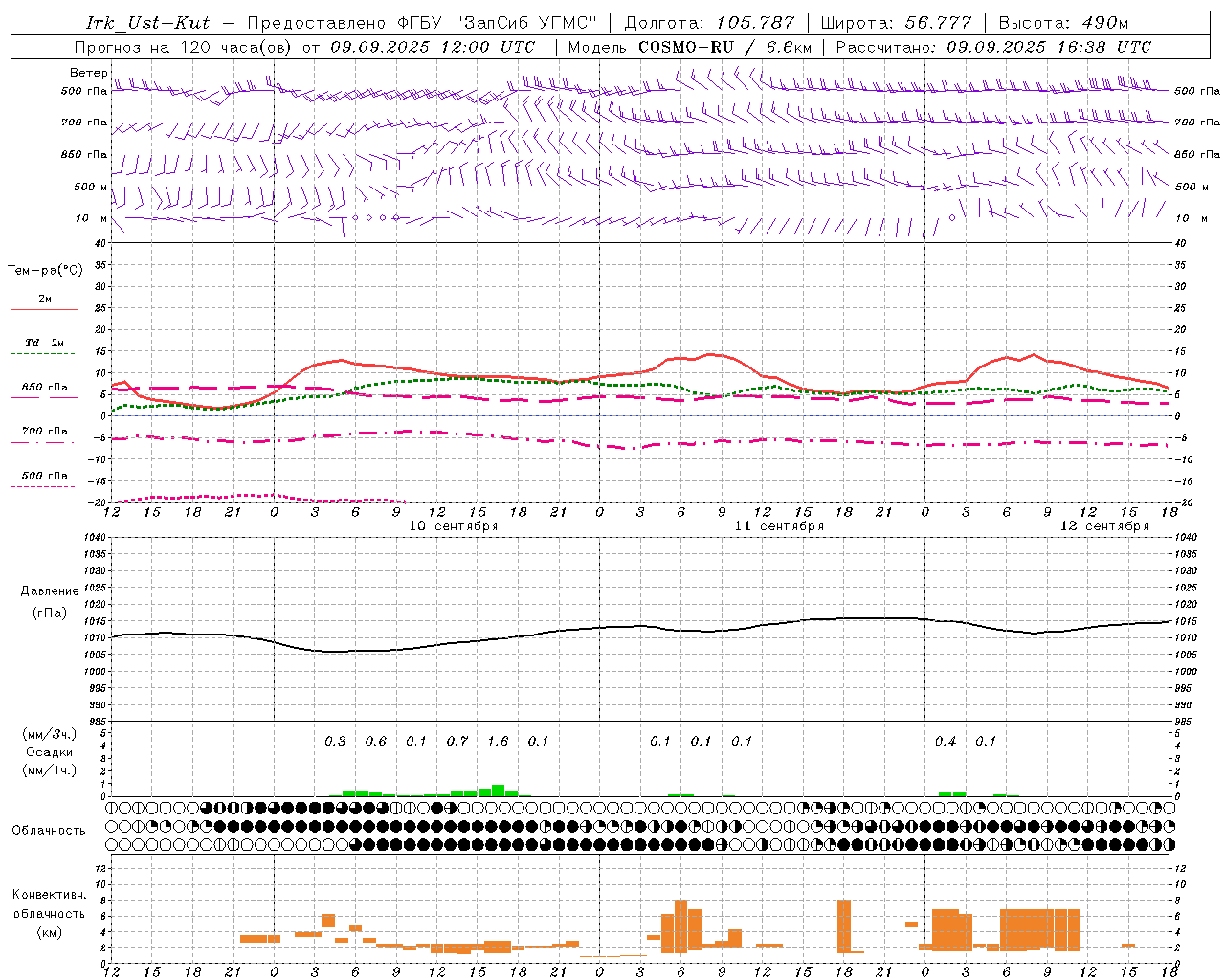The width and height of the screenshot is (1225, 980).
Task: Select the Прогноз на 120 часа(ов) text
Action: [184, 47]
